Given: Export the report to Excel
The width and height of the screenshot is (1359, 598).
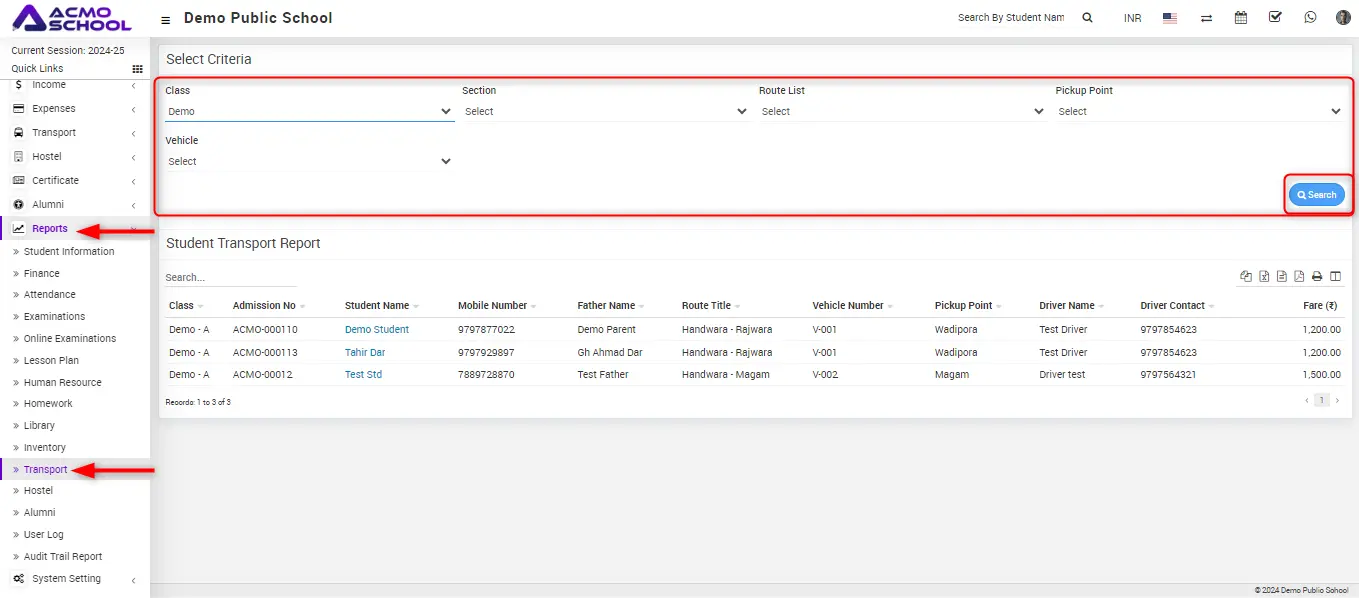Looking at the screenshot, I should pos(1264,277).
